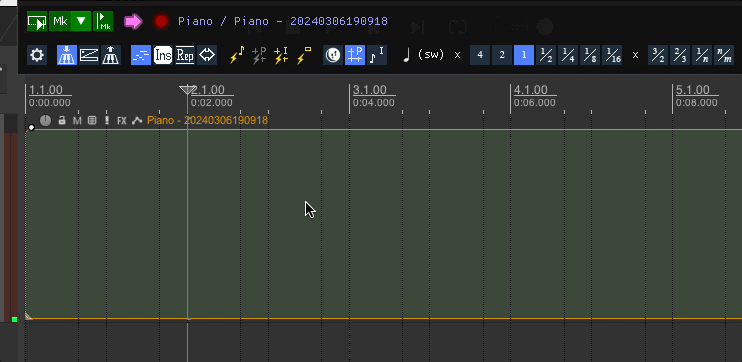Click the pink right arrow icon
The image size is (742, 362).
point(133,21)
